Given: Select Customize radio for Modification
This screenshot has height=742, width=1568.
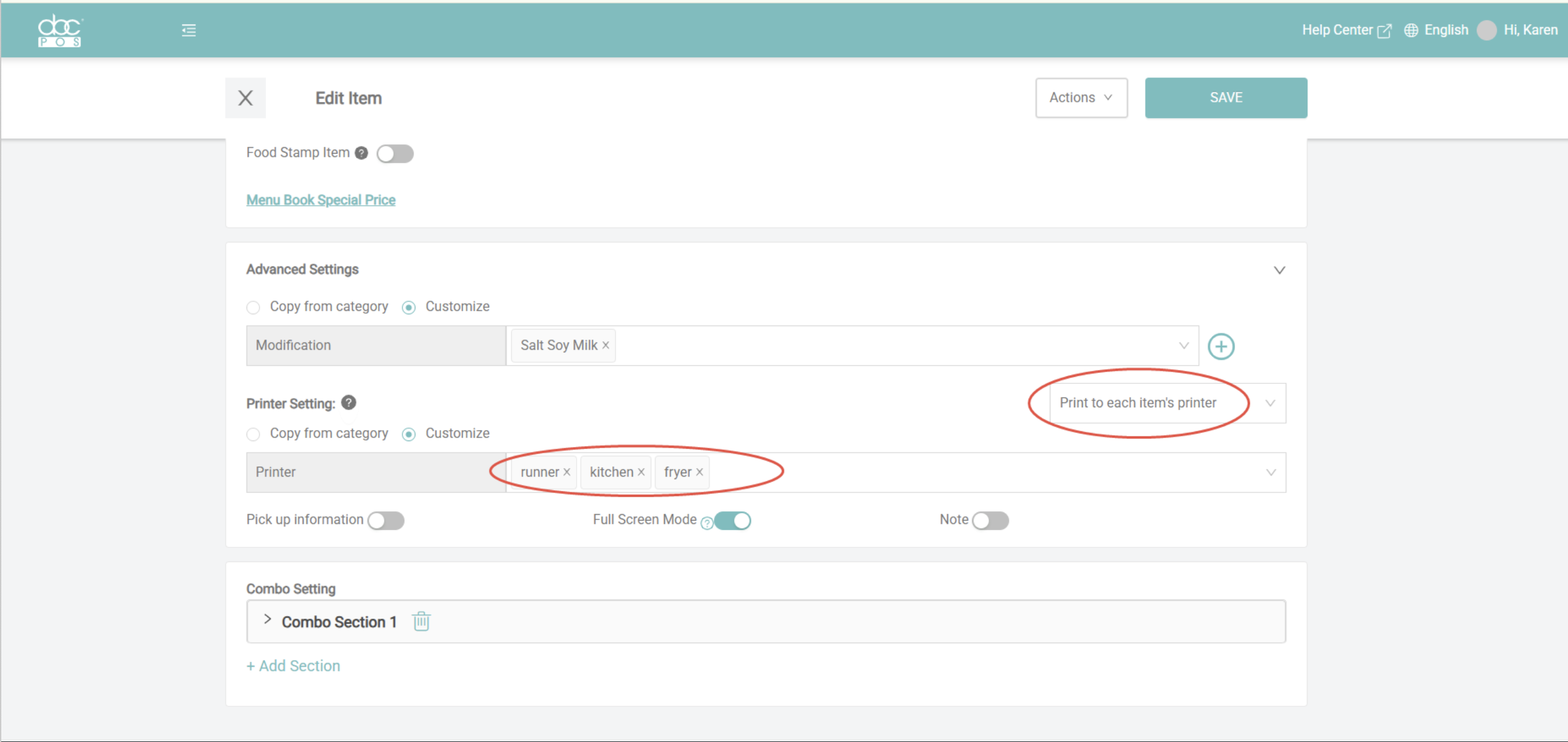Looking at the screenshot, I should (408, 307).
